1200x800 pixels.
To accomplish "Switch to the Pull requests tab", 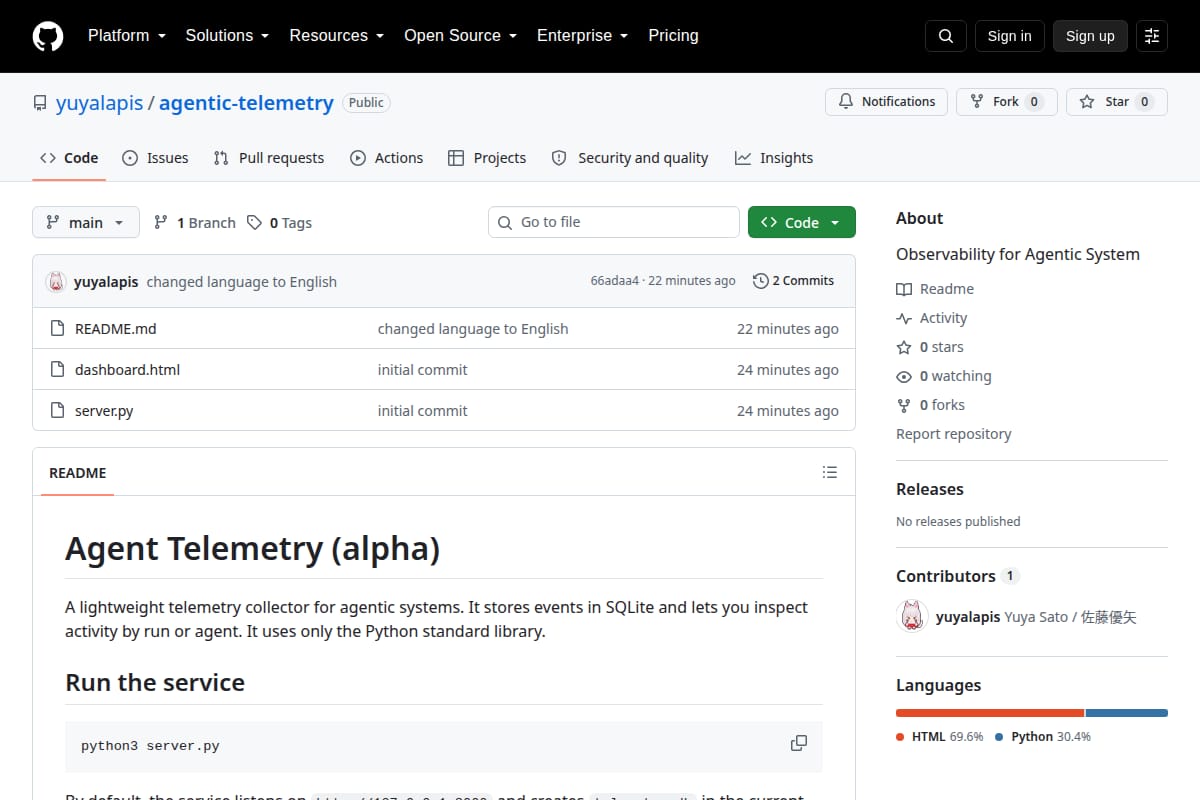I will (269, 158).
